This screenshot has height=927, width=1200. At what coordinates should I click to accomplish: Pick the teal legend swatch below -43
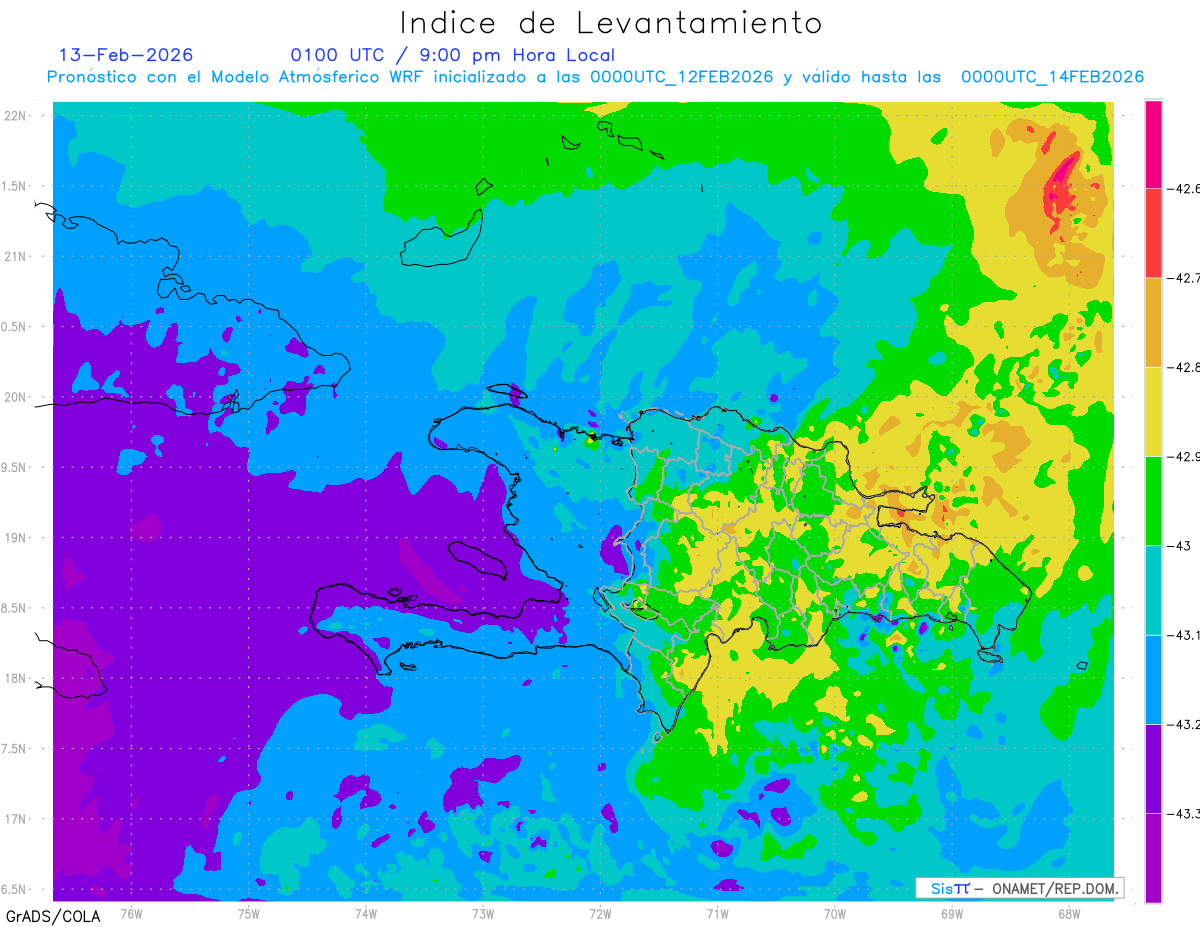coord(1153,590)
